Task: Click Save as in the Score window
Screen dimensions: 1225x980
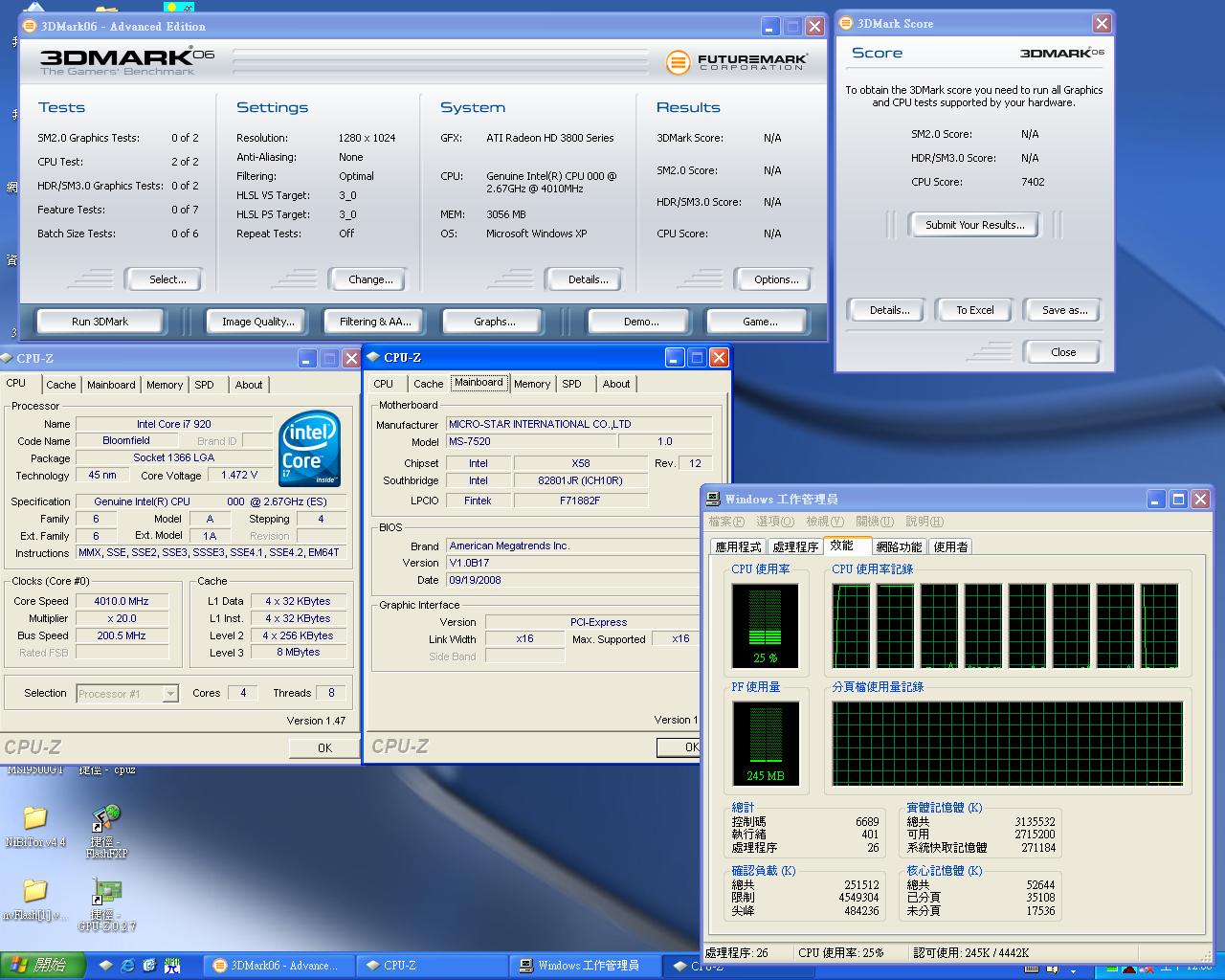Action: tap(1064, 310)
